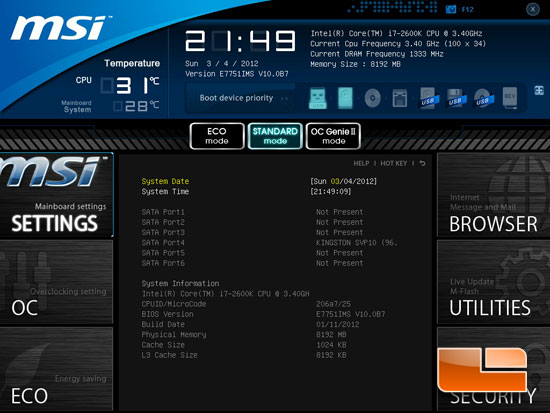
Task: Switch to STANDARD mode
Action: click(275, 136)
